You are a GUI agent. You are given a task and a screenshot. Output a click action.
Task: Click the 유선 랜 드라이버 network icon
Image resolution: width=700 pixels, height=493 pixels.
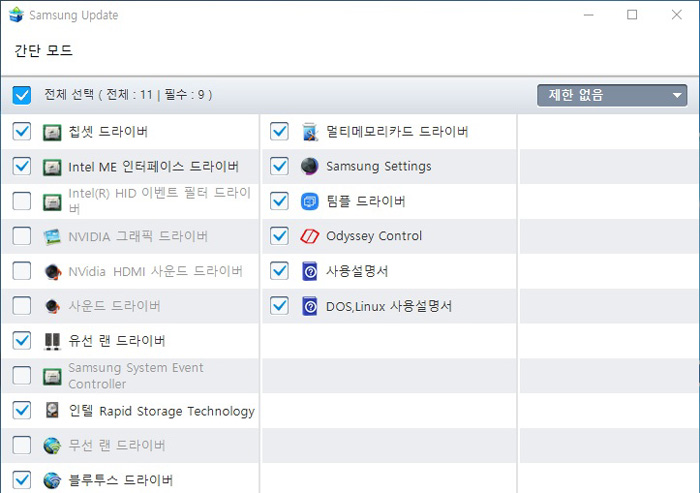click(x=52, y=341)
